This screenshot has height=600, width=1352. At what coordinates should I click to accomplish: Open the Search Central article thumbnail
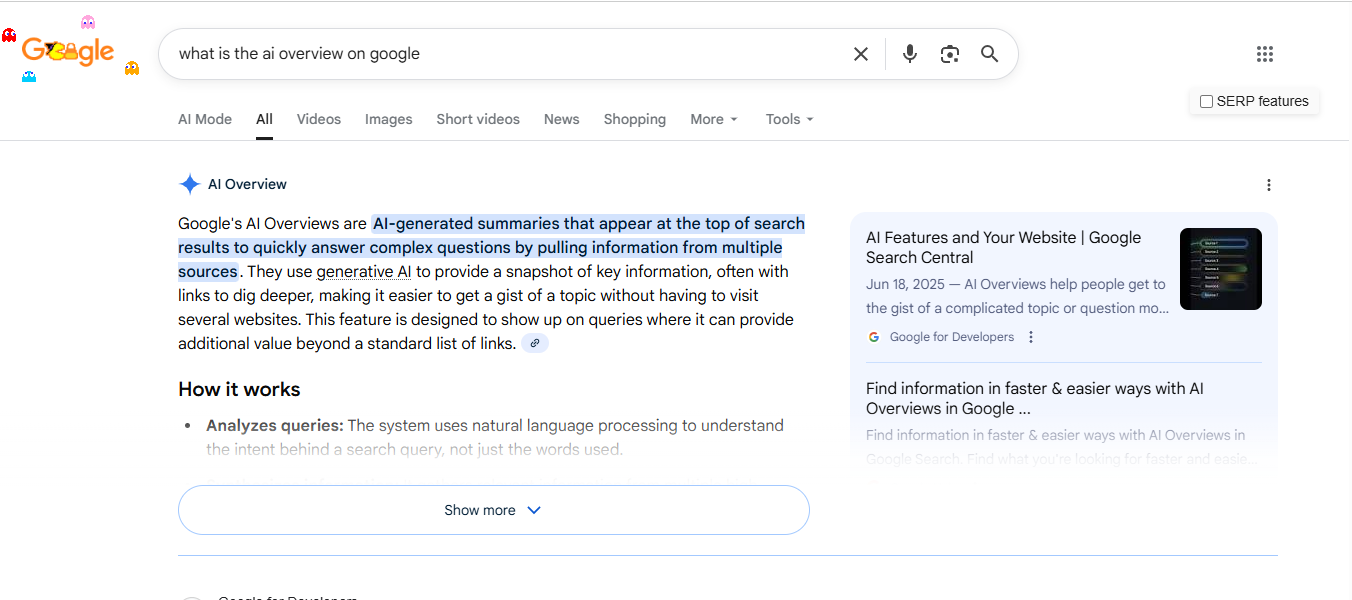click(x=1220, y=269)
